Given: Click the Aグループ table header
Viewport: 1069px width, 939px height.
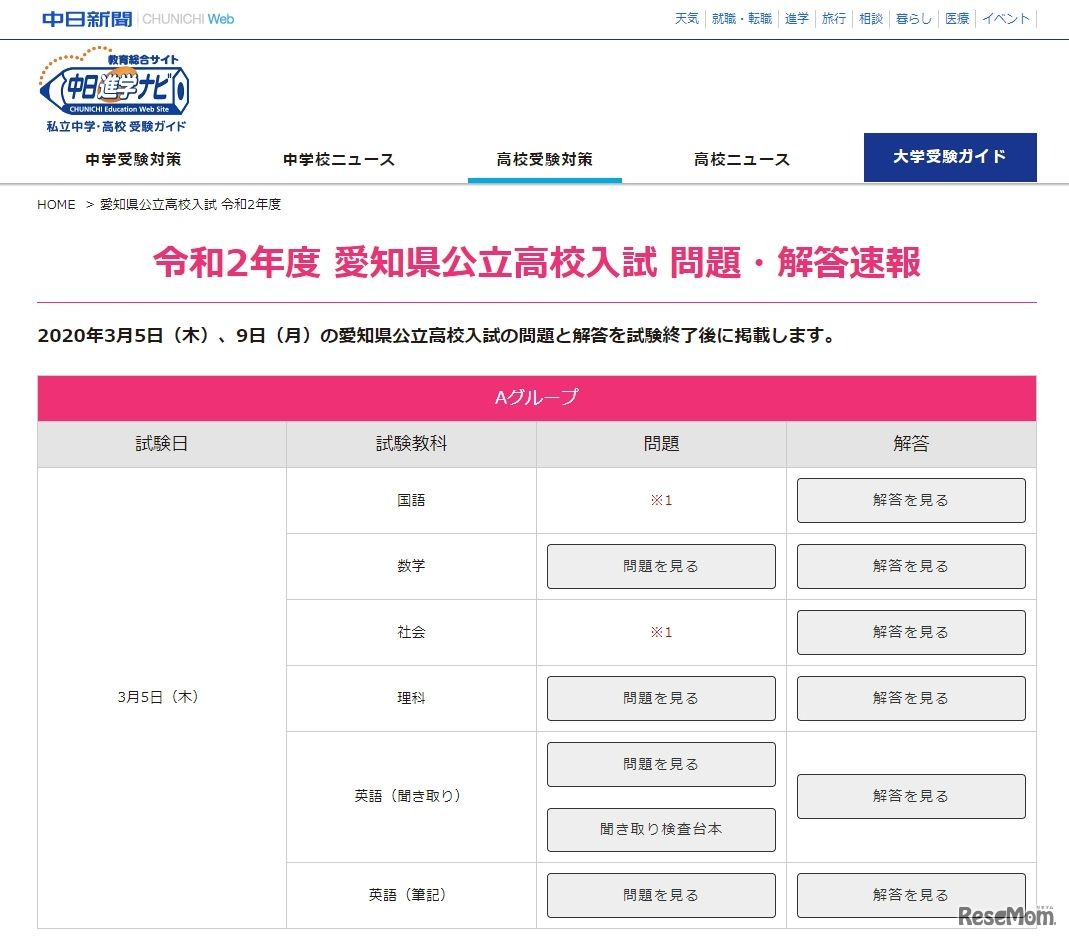Looking at the screenshot, I should (537, 398).
